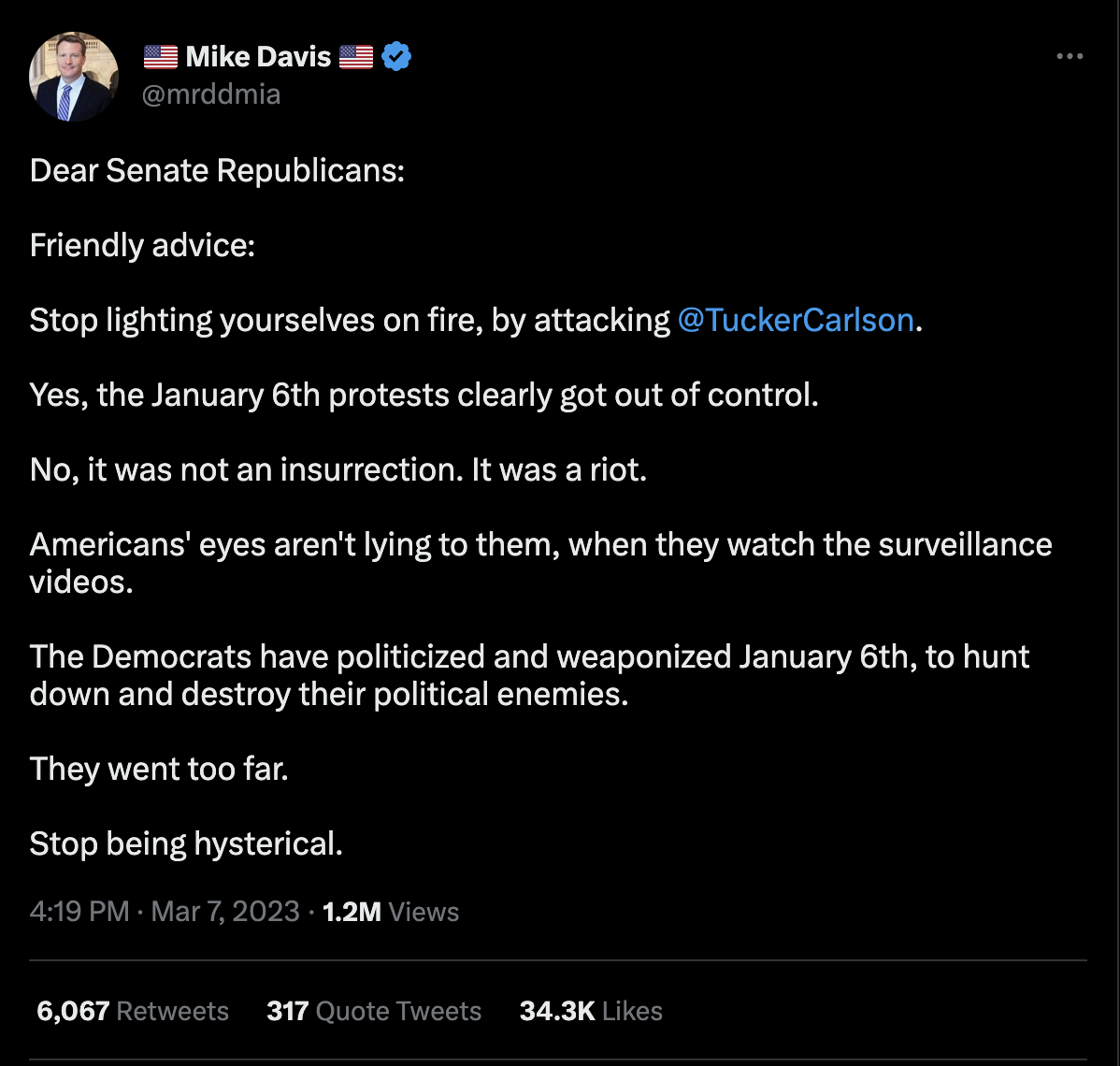
Task: View the 1.2M Views analytics
Action: (x=391, y=912)
